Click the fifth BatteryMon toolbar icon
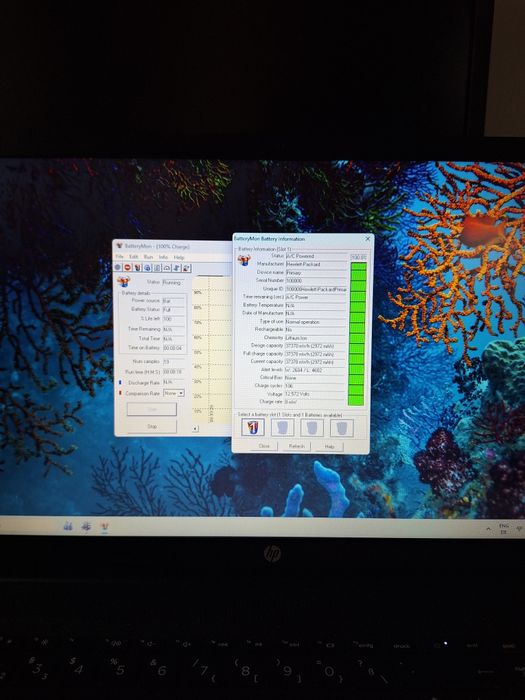Screen dimensions: 525x700 pyautogui.click(x=157, y=268)
